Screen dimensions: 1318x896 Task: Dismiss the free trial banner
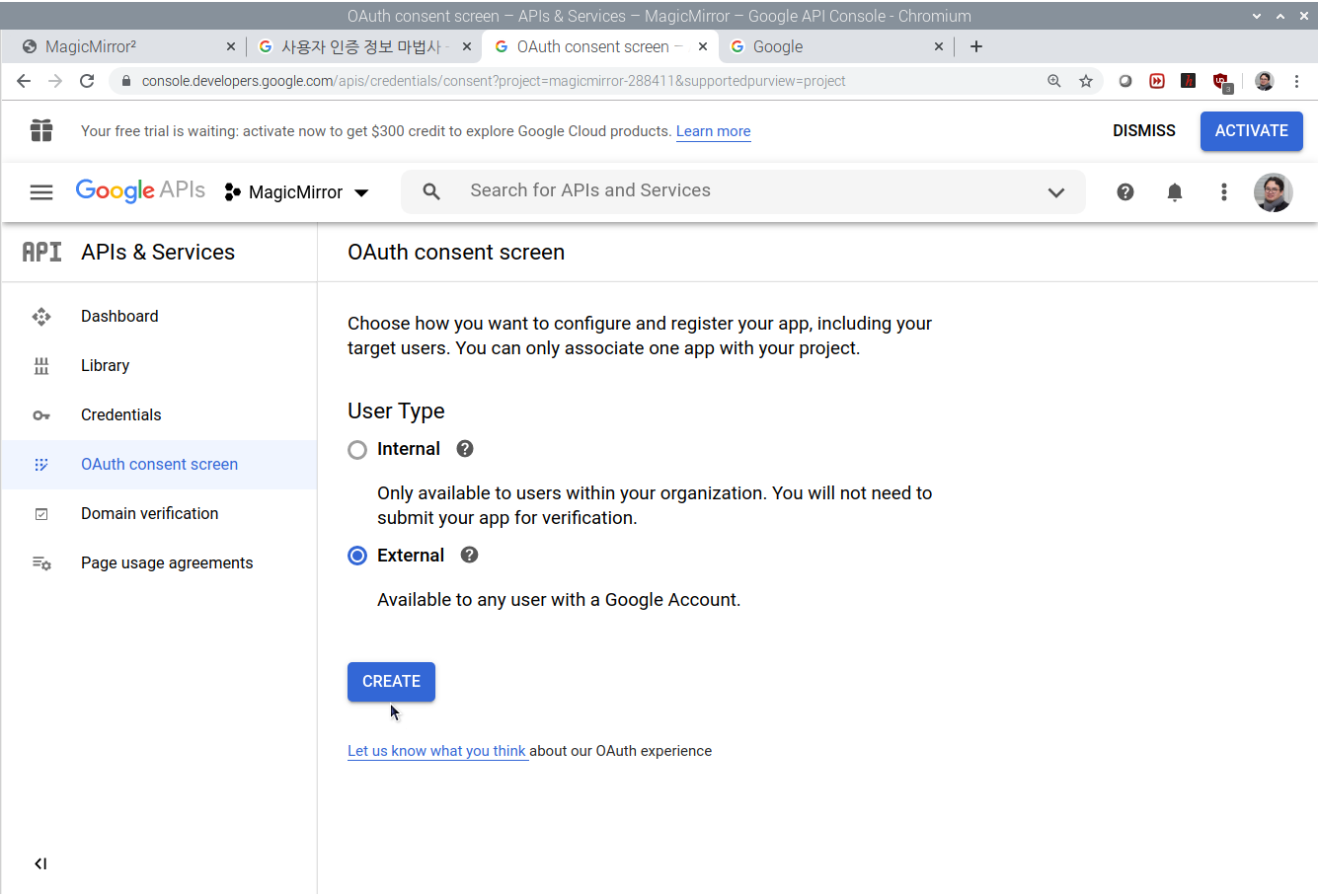(x=1144, y=130)
